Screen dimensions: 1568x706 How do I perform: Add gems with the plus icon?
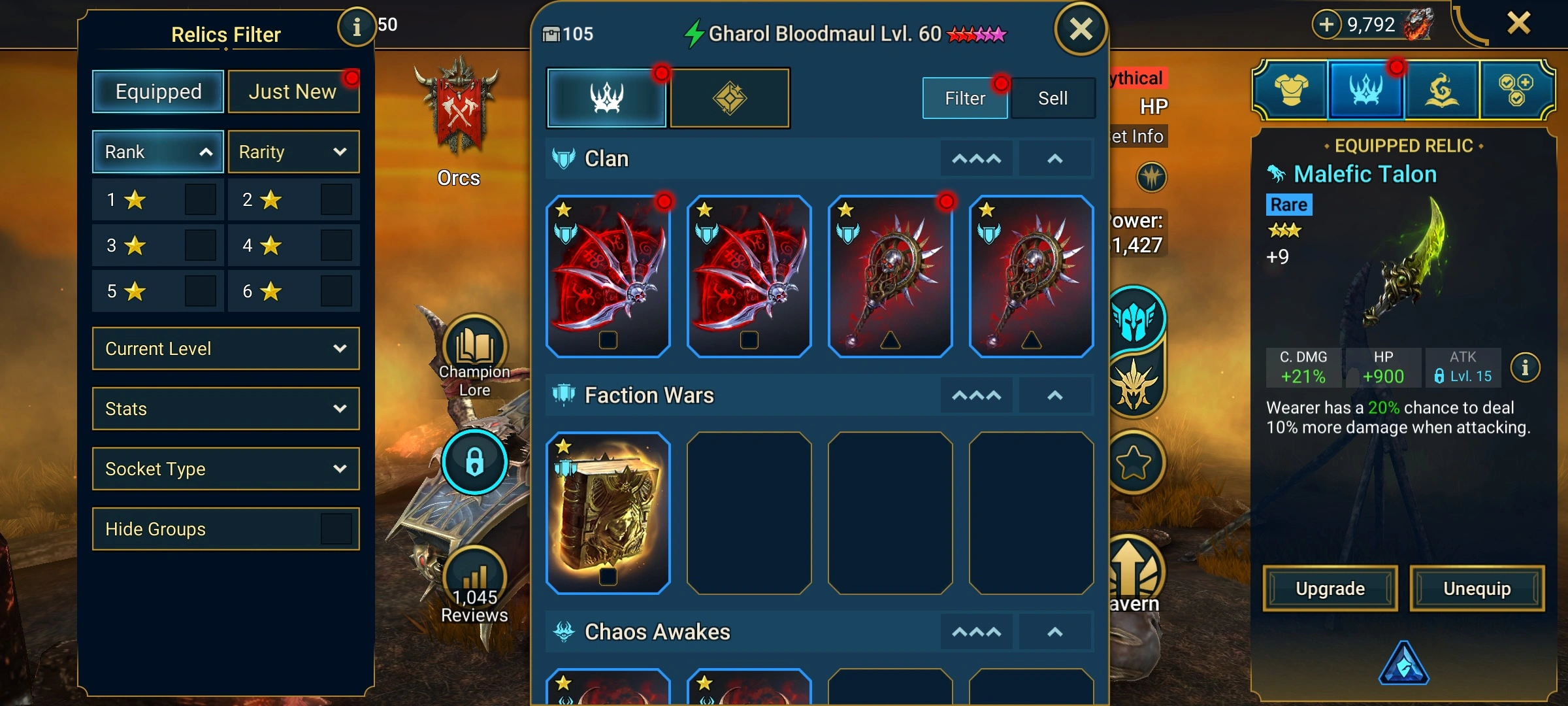tap(1326, 25)
